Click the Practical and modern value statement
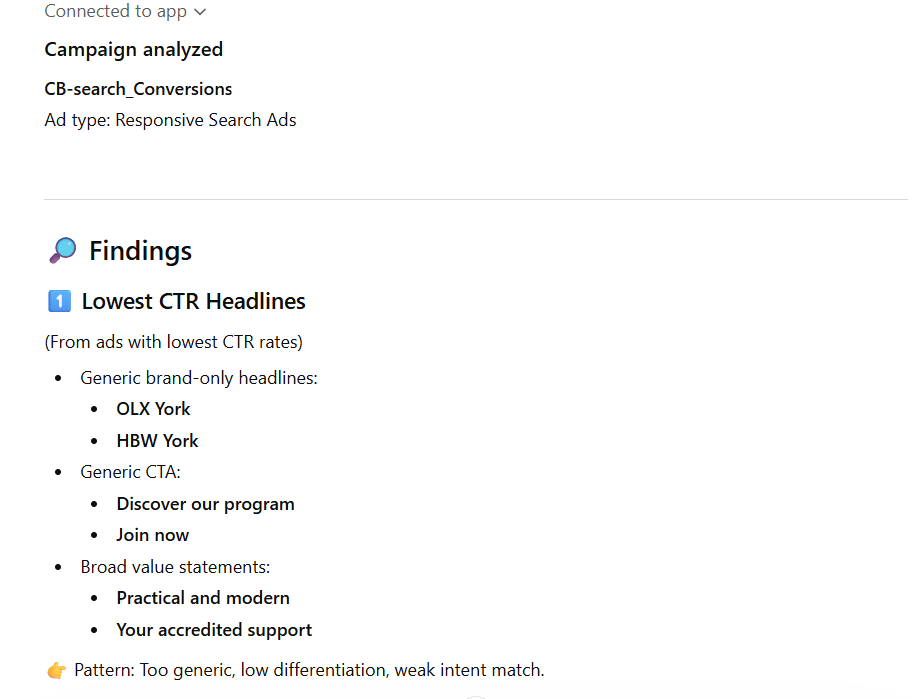The image size is (924, 699). 203,597
